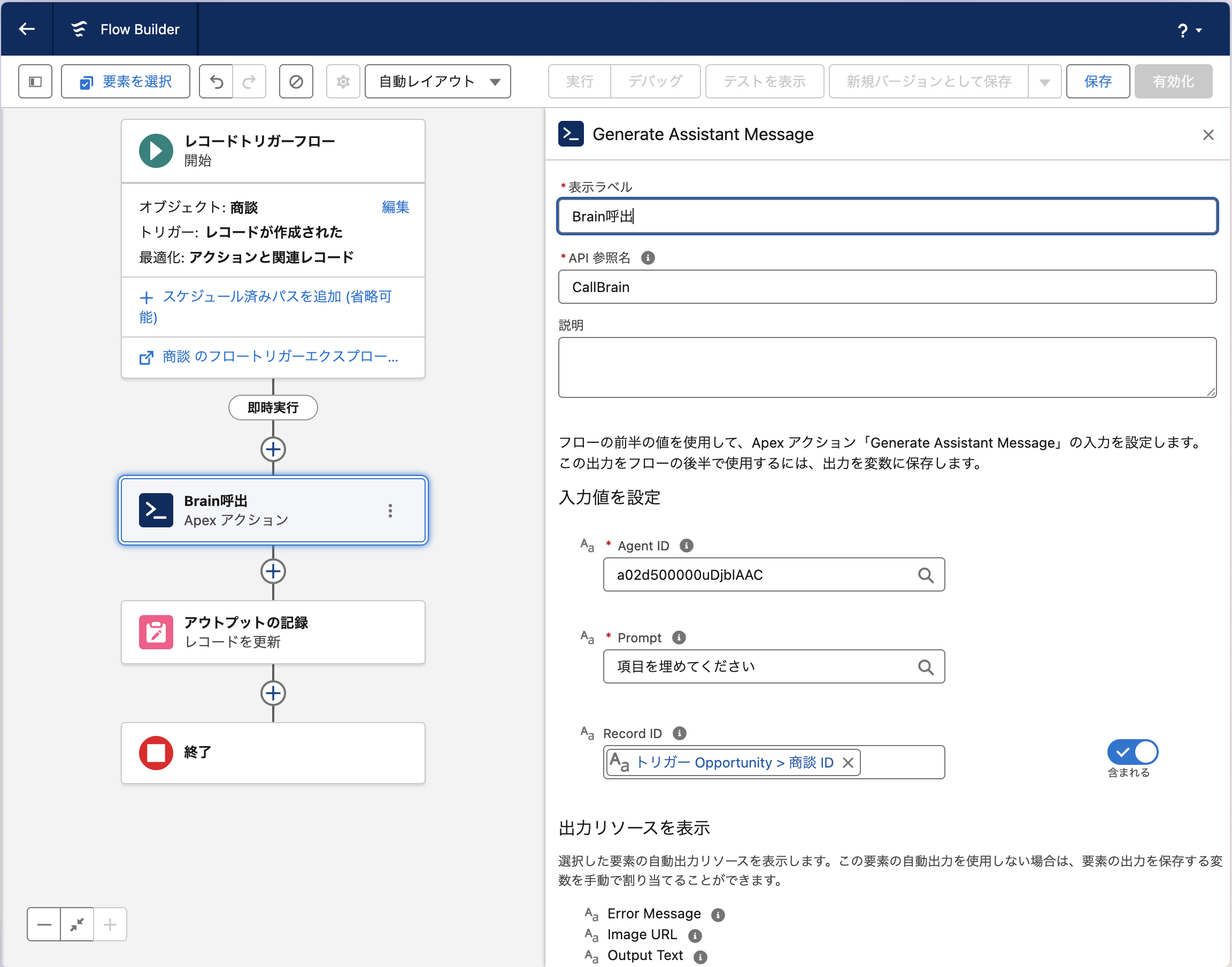Viewport: 1232px width, 967px height.
Task: Expand the save-as-new-version dropdown arrow
Action: pyautogui.click(x=1045, y=81)
